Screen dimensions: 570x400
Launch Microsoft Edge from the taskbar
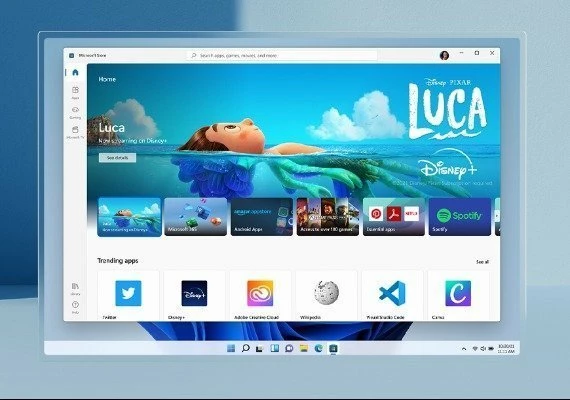click(319, 348)
